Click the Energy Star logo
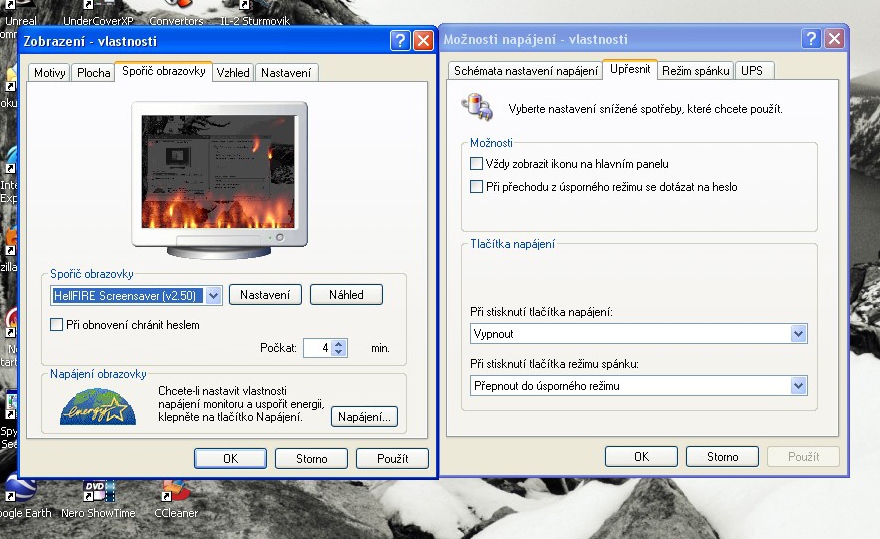 coord(98,406)
